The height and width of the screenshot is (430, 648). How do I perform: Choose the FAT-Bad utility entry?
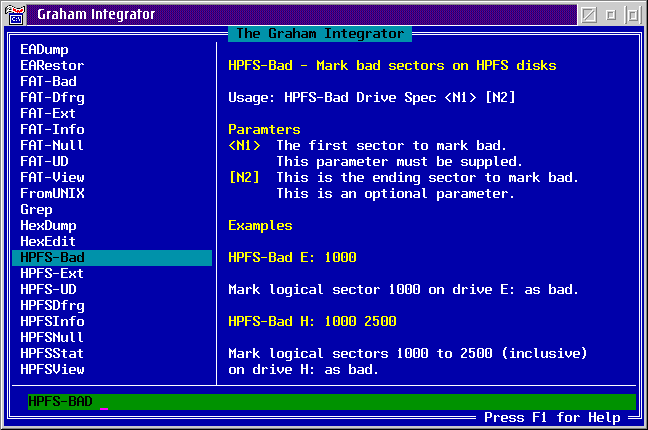coord(48,81)
